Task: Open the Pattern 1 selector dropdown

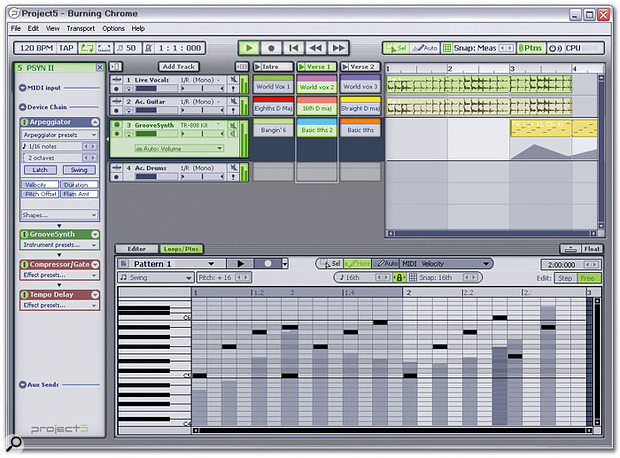Action: tap(172, 264)
